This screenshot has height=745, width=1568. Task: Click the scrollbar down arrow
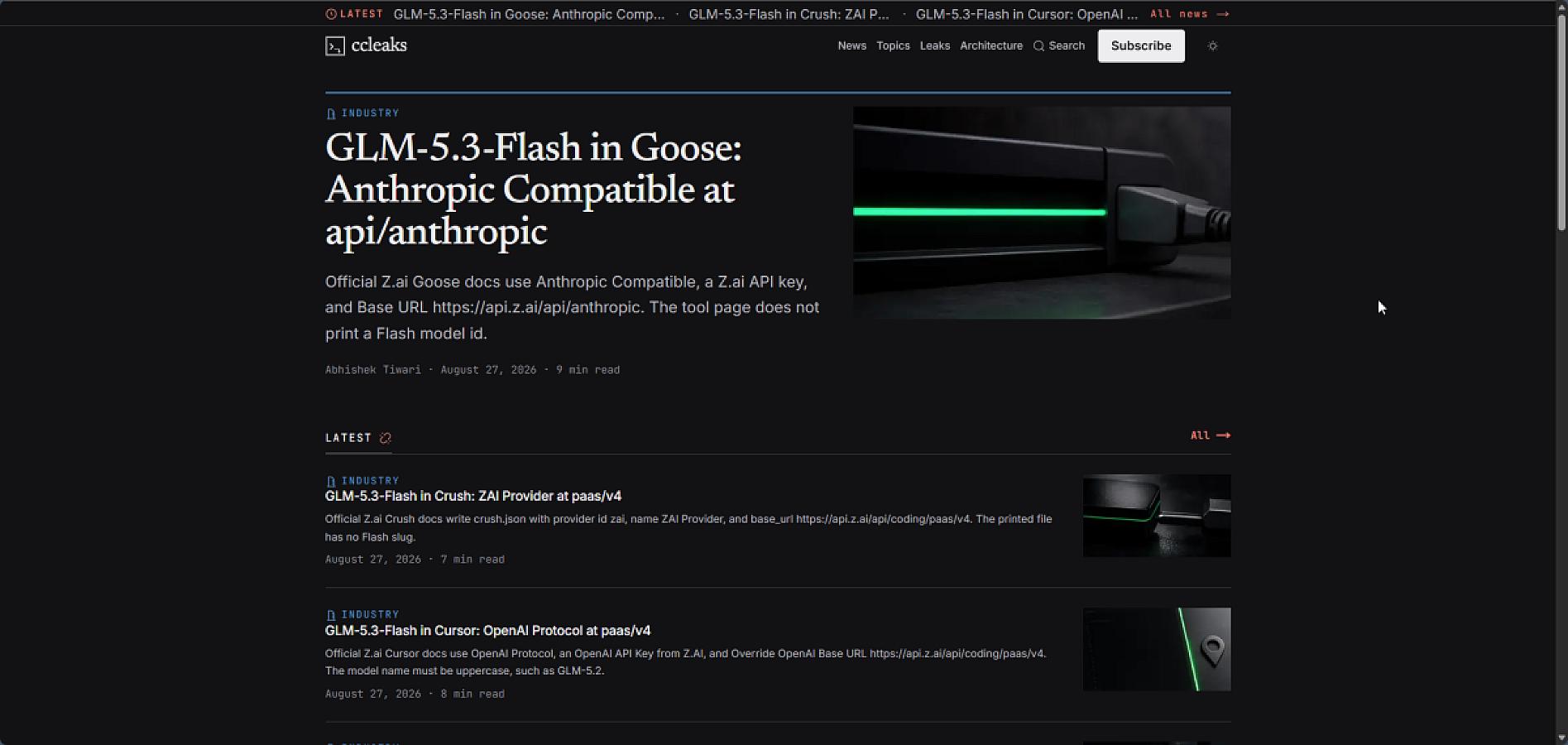1561,738
